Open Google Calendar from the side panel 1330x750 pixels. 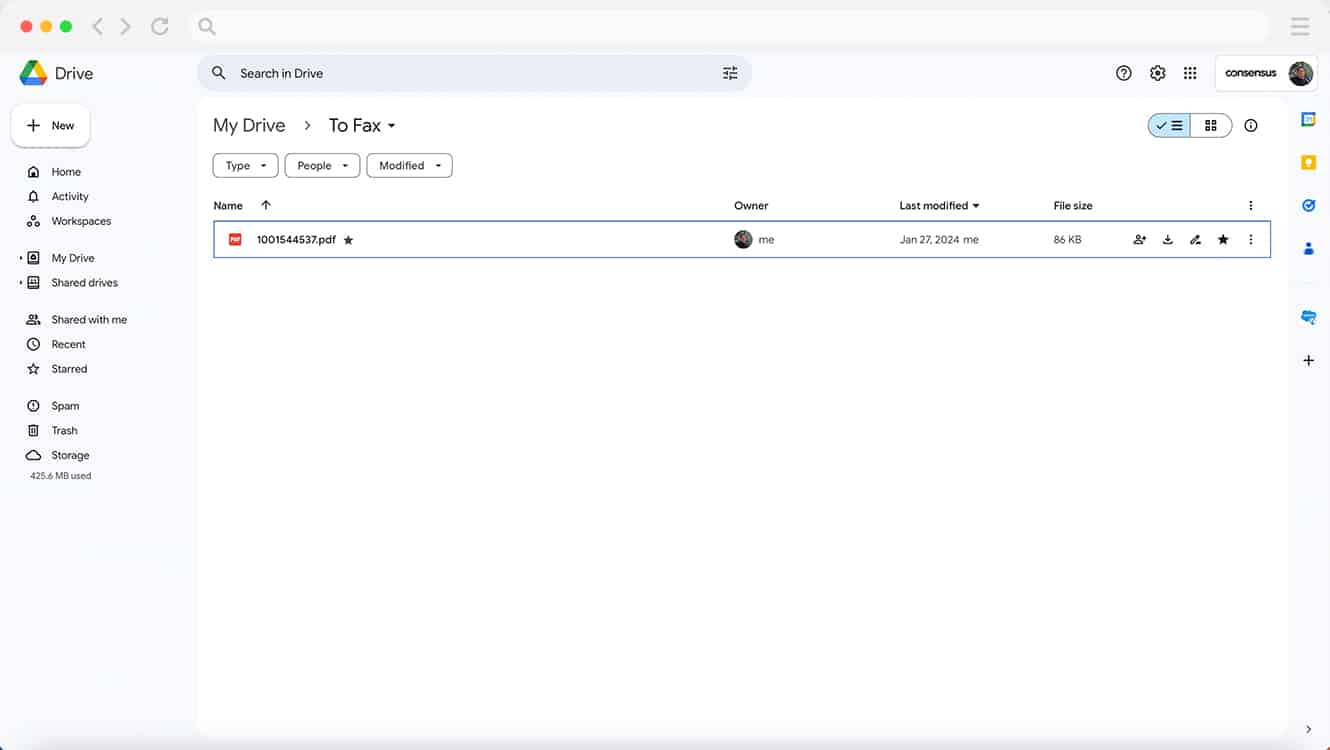(x=1308, y=118)
